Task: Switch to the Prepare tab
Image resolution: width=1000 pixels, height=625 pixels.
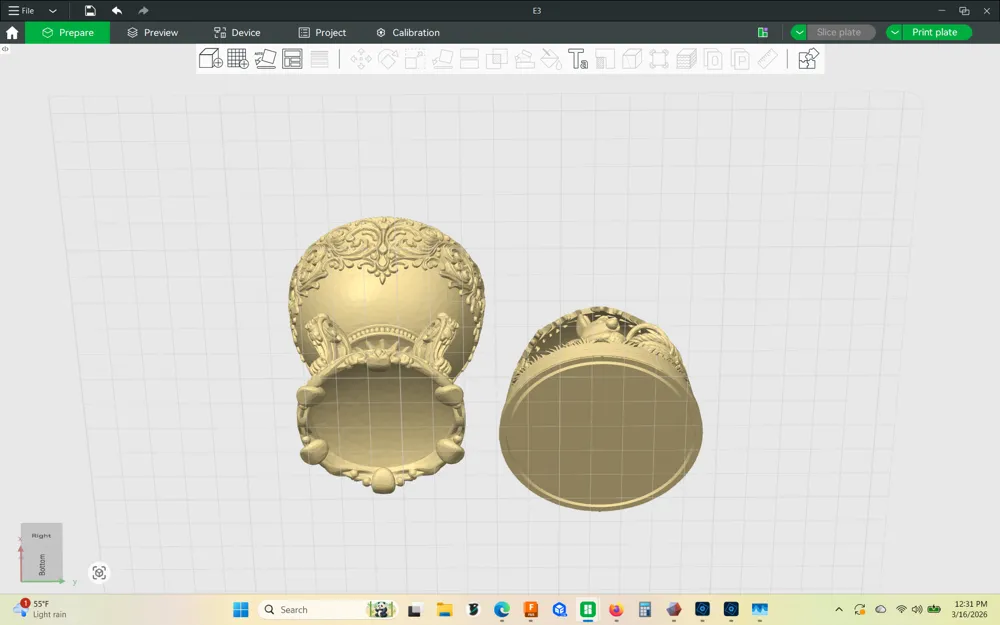Action: click(68, 33)
